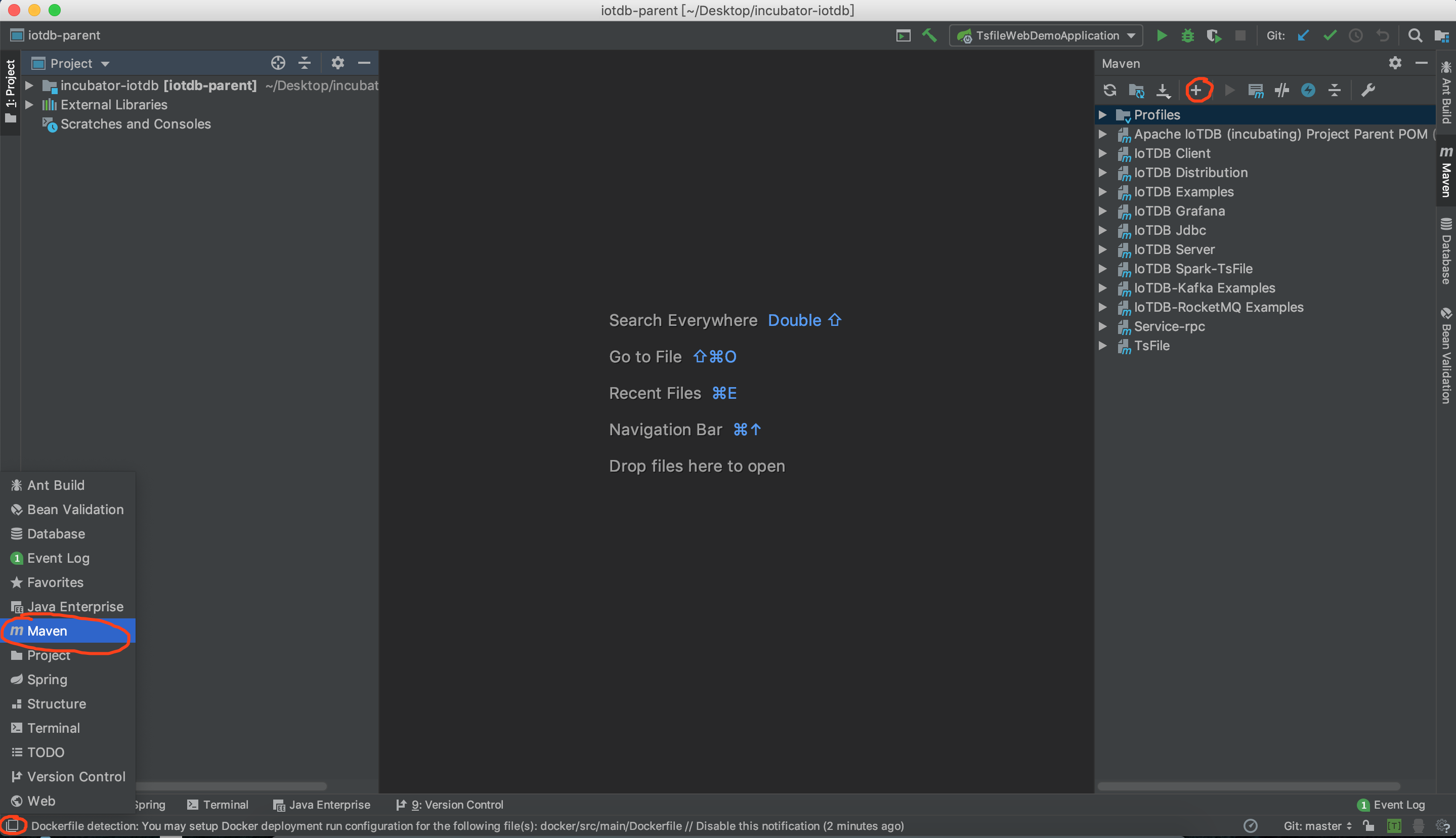The width and height of the screenshot is (1456, 838).
Task: Click the Download Sources icon in Maven
Action: tap(1163, 91)
